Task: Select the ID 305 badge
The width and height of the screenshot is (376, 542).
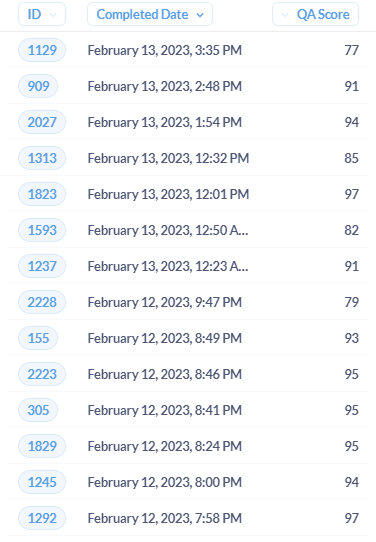Action: tap(38, 410)
